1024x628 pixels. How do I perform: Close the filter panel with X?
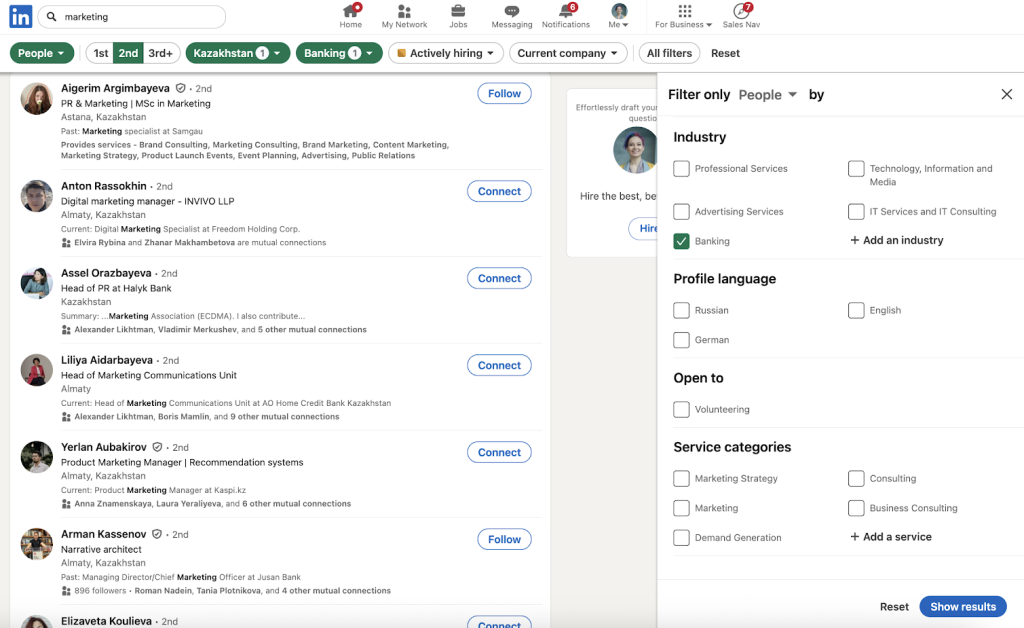(1006, 94)
